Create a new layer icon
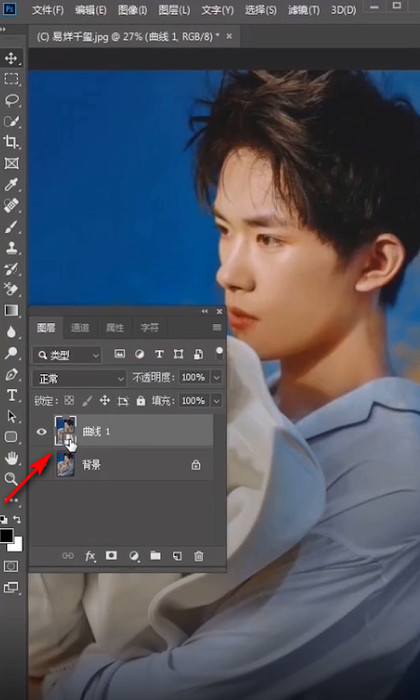 (177, 556)
